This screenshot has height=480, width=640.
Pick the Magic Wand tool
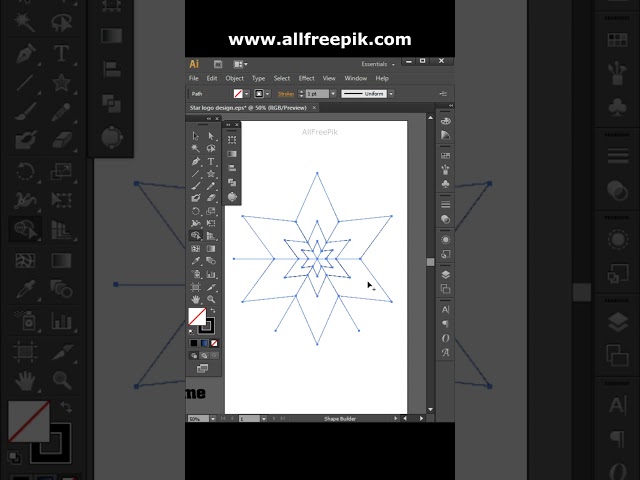[196, 148]
